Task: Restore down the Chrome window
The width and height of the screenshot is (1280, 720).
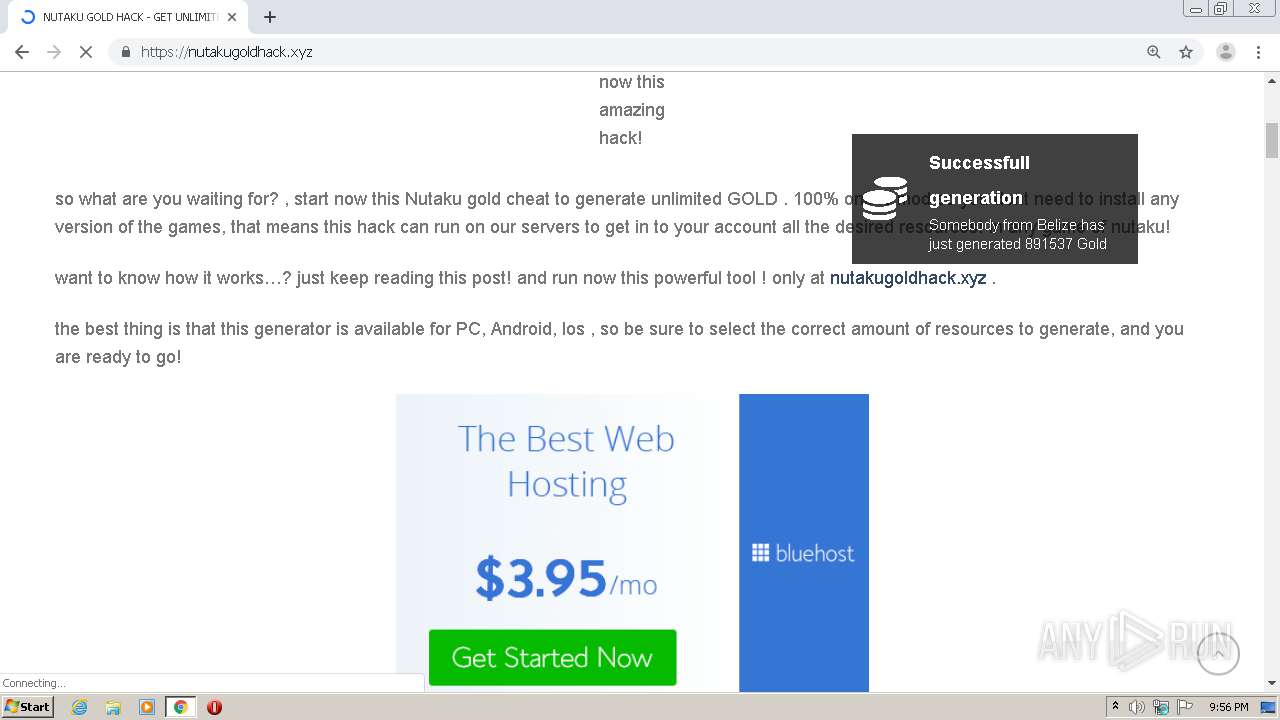Action: point(1221,9)
